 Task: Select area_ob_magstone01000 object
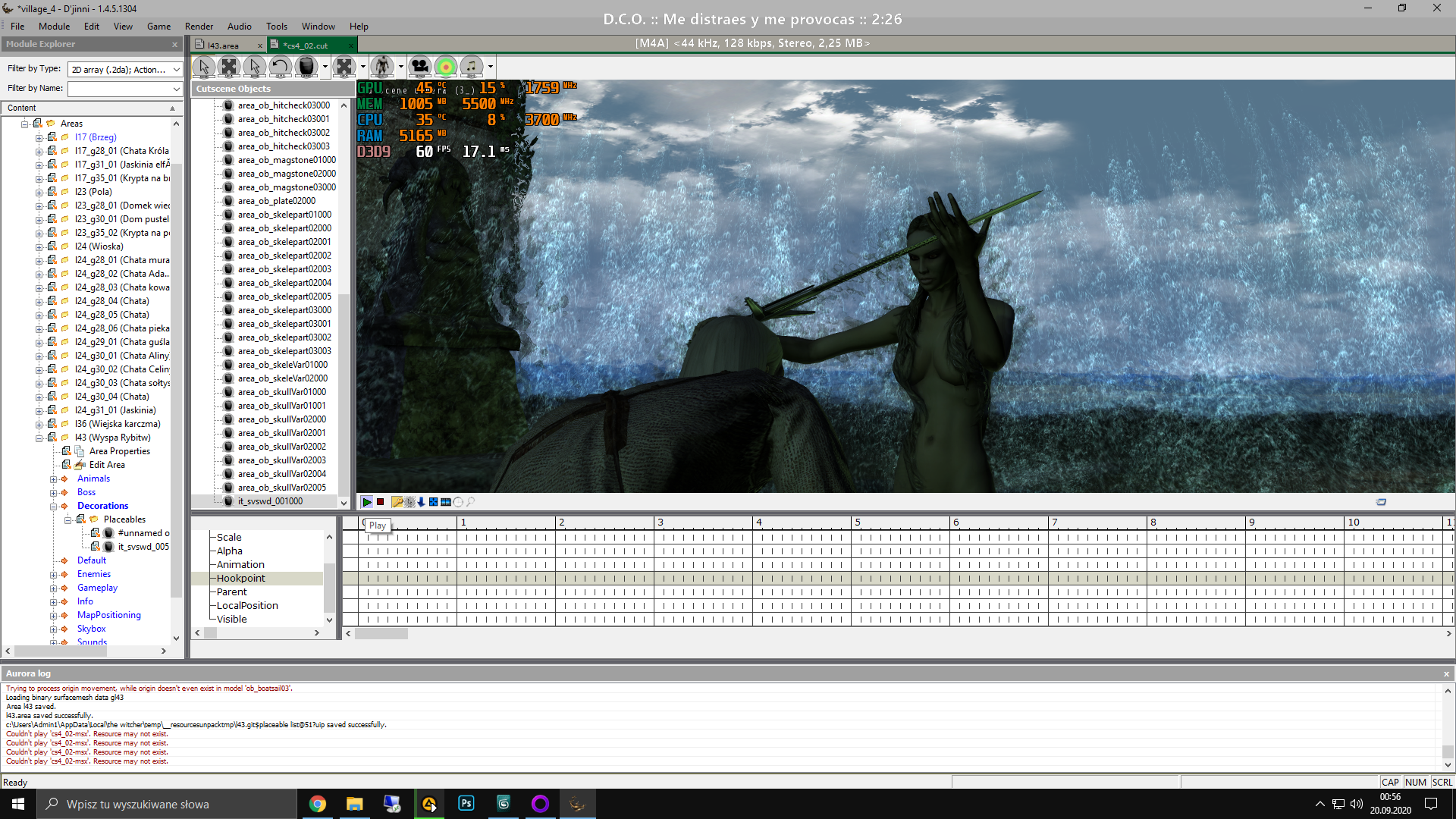[287, 160]
